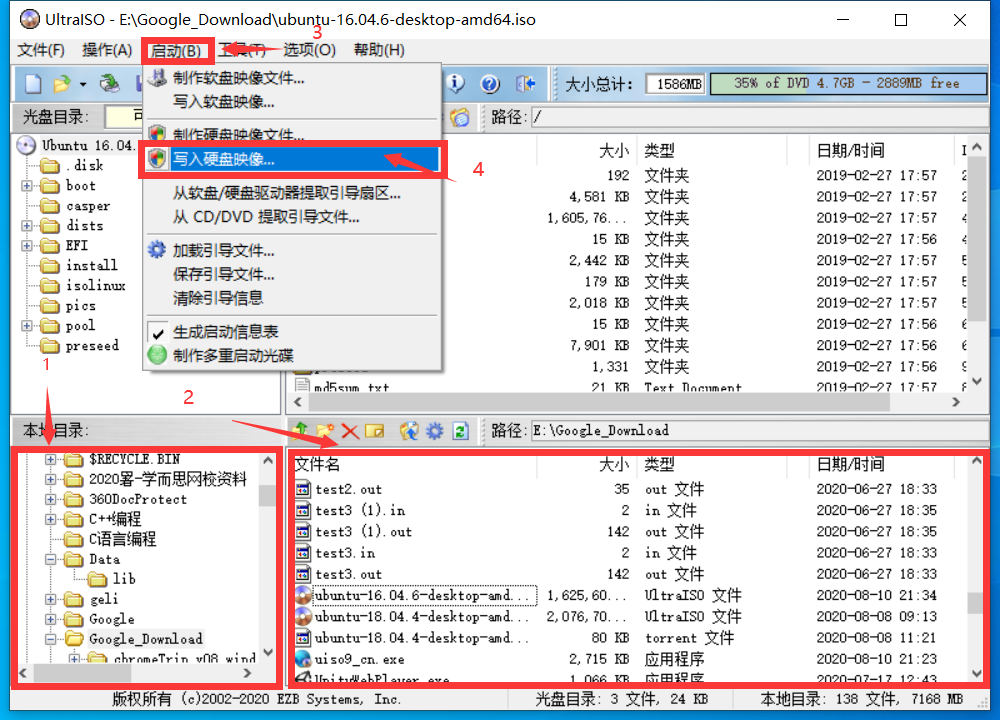Expand the EFI folder in disc tree
Image resolution: width=1000 pixels, height=720 pixels.
27,246
